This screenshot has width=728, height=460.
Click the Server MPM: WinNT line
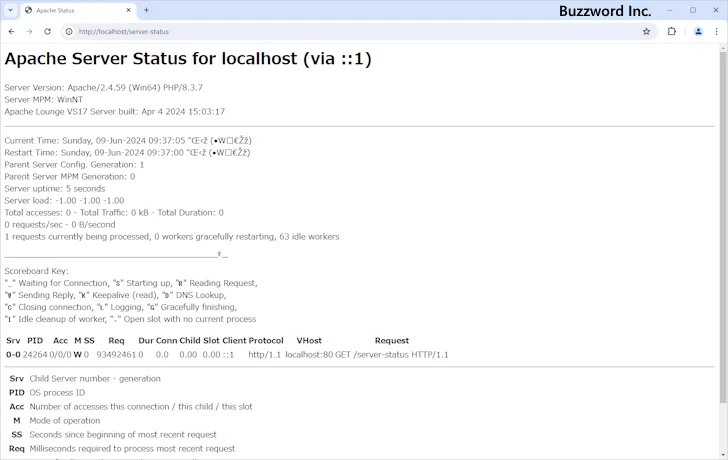click(x=44, y=99)
